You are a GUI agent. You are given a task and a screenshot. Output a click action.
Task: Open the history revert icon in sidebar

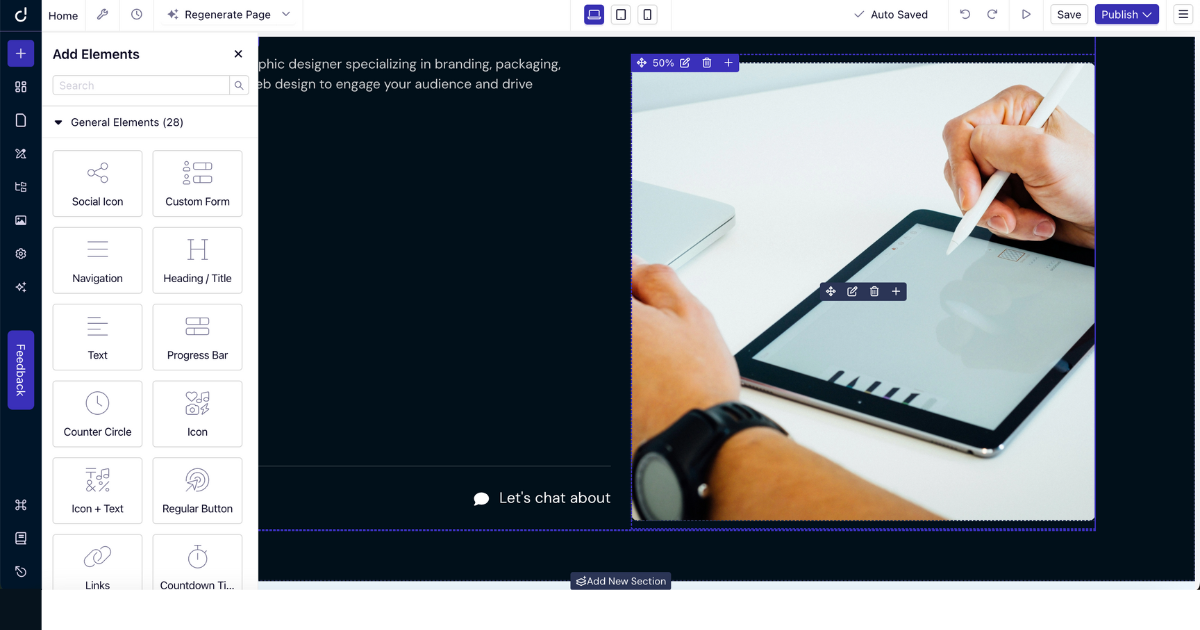pos(21,571)
